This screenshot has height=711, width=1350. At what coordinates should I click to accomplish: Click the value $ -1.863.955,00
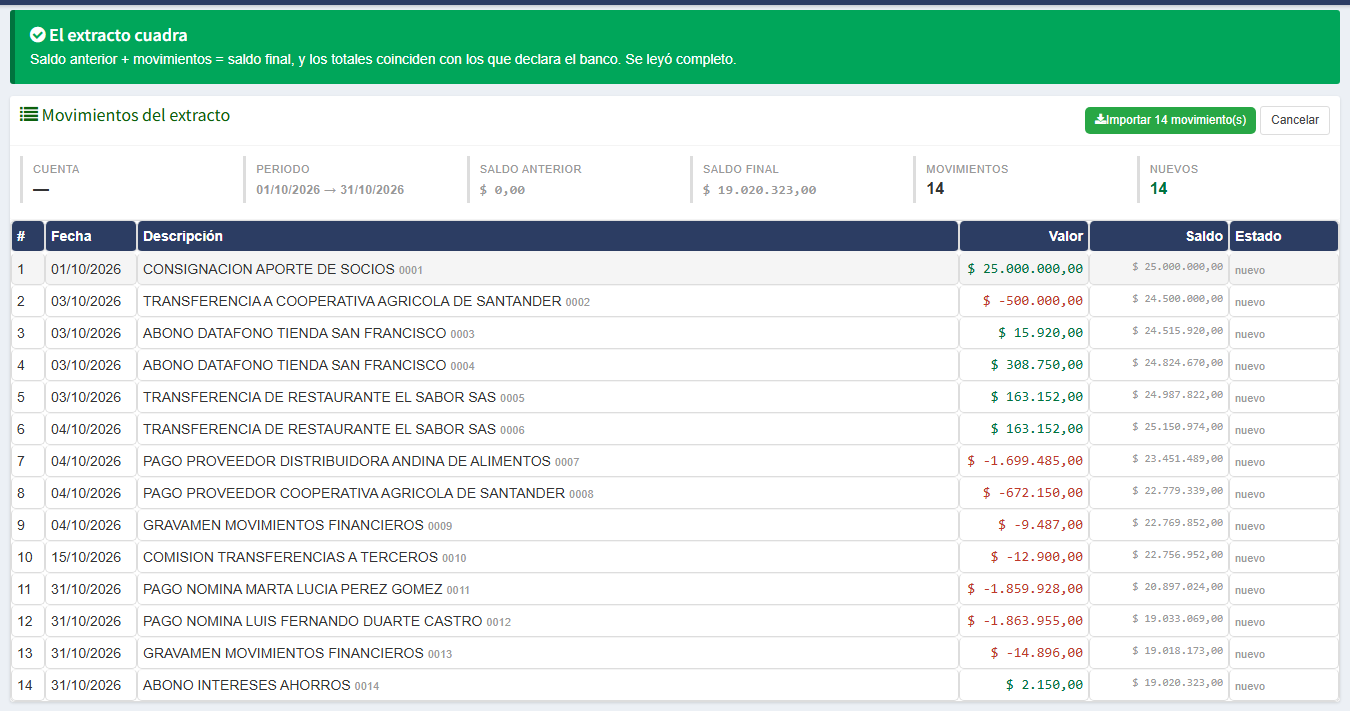click(1025, 621)
